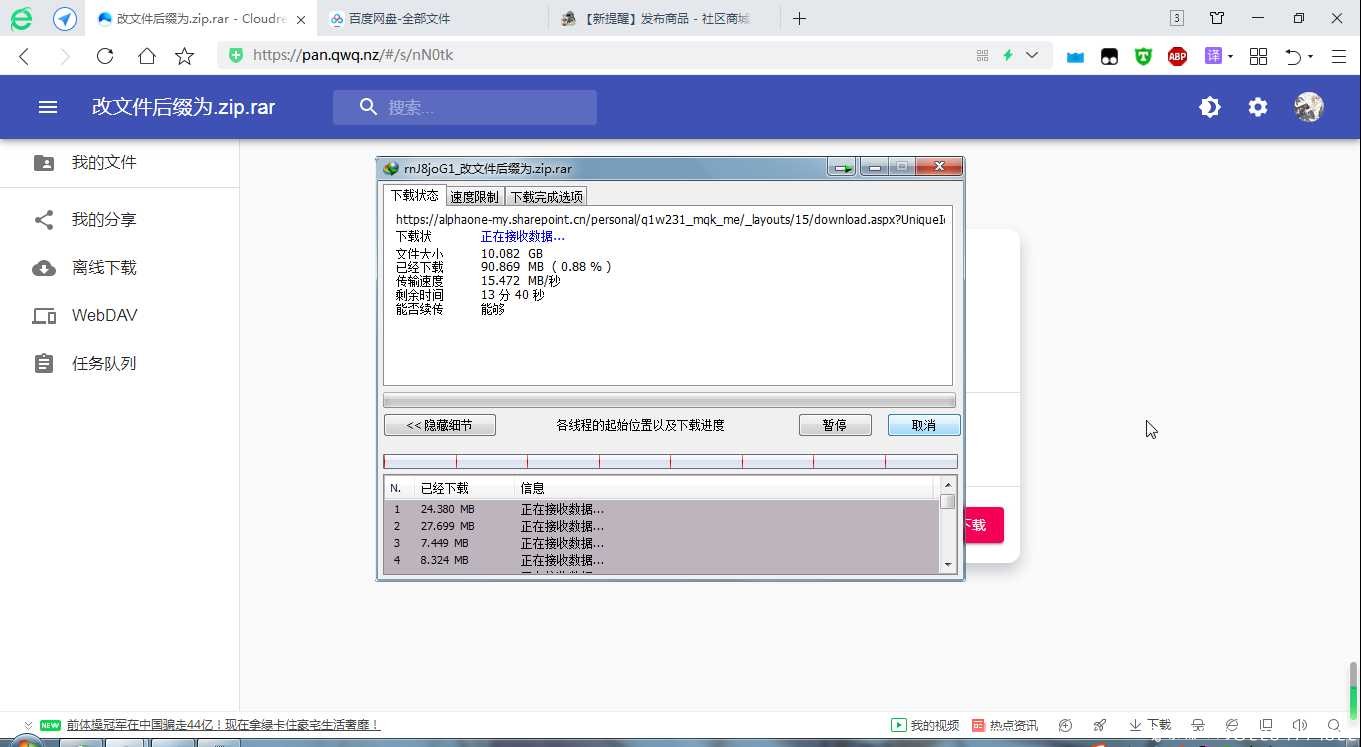Select thread row 4 with 8.324 MB
The width and height of the screenshot is (1361, 747).
click(662, 560)
